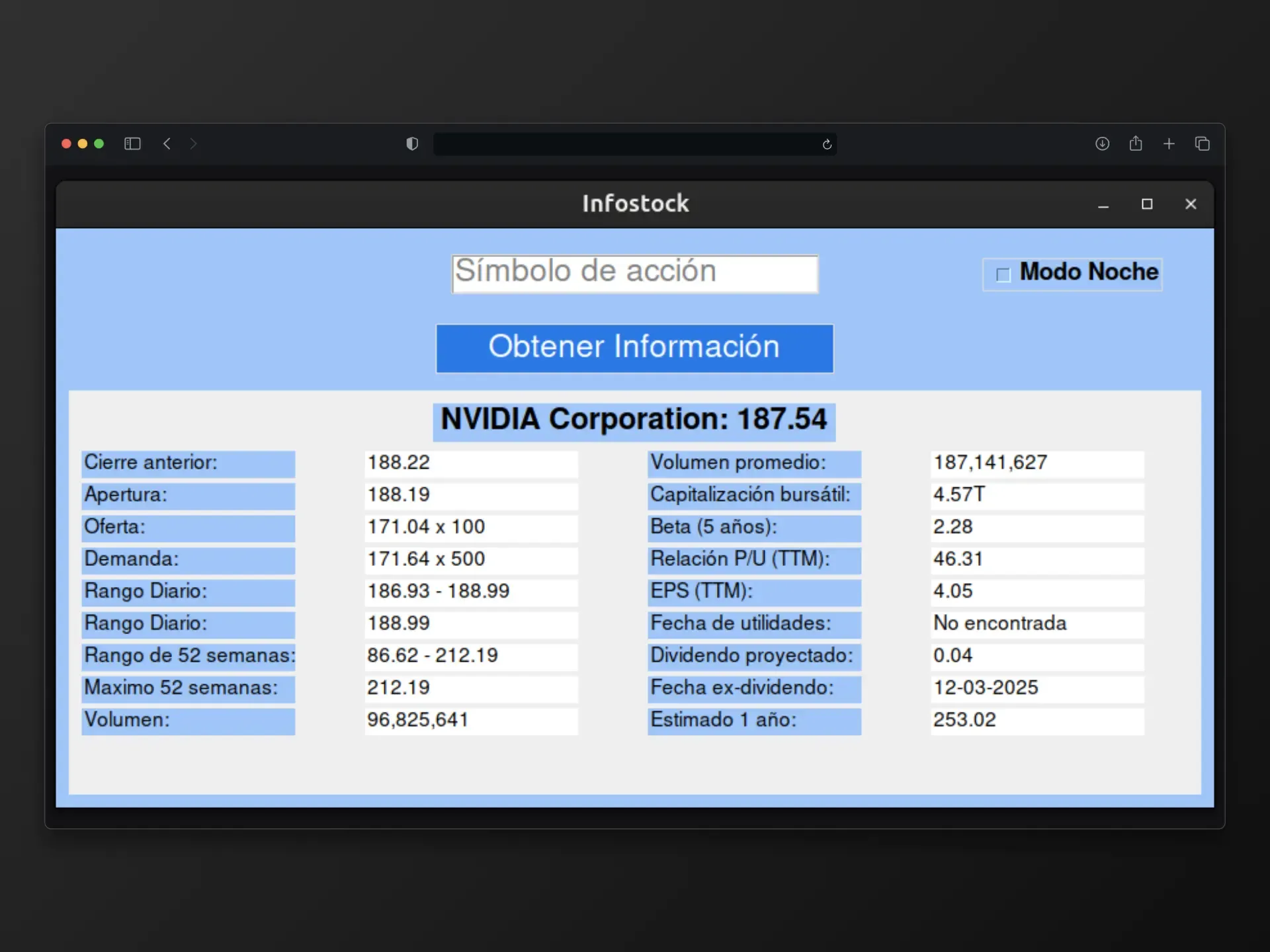Click the Cierre anterior label

click(188, 463)
